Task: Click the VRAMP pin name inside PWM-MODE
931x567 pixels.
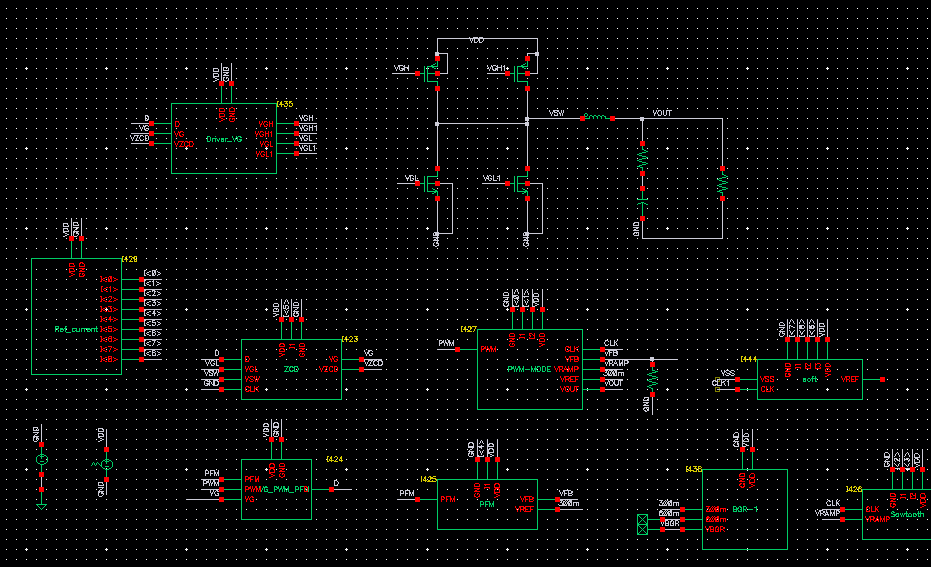Action: pyautogui.click(x=566, y=369)
